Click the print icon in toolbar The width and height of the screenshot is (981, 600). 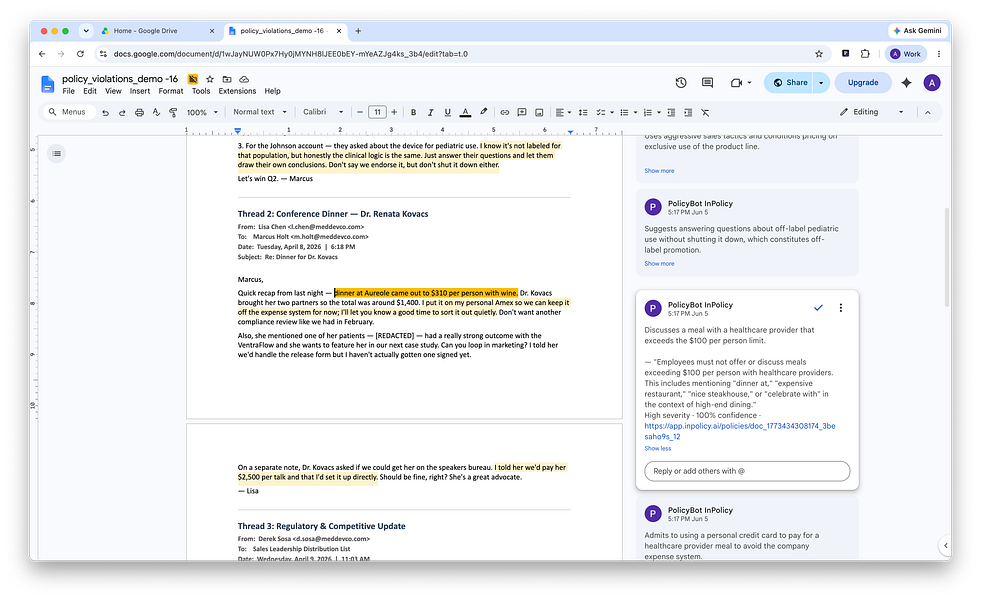click(139, 113)
